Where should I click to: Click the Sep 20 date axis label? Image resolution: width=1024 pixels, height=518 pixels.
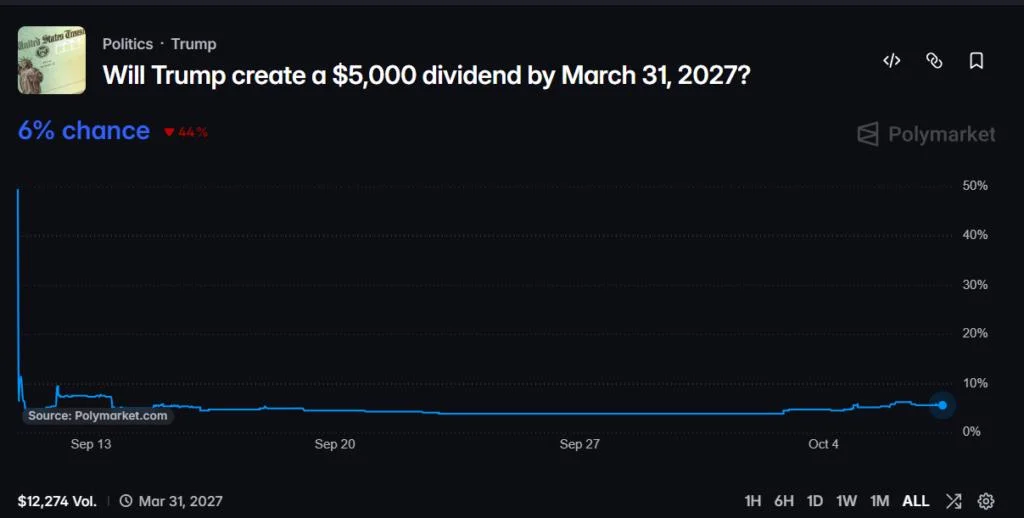click(335, 444)
